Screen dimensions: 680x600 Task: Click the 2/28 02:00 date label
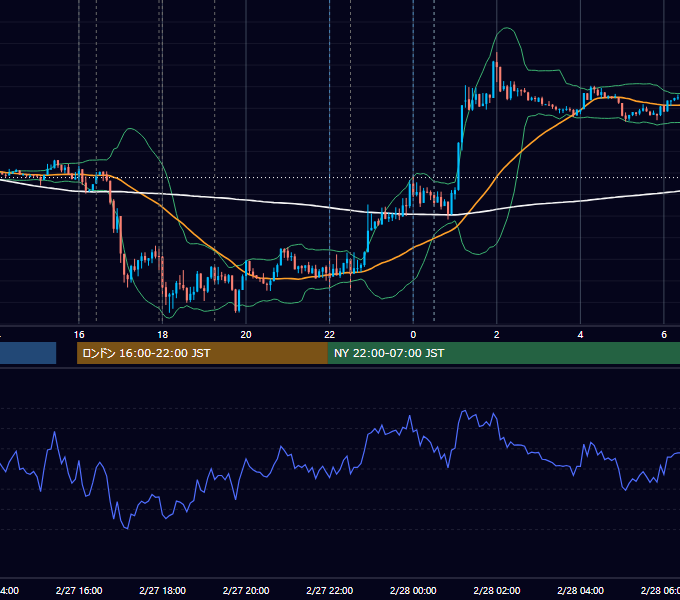point(497,590)
